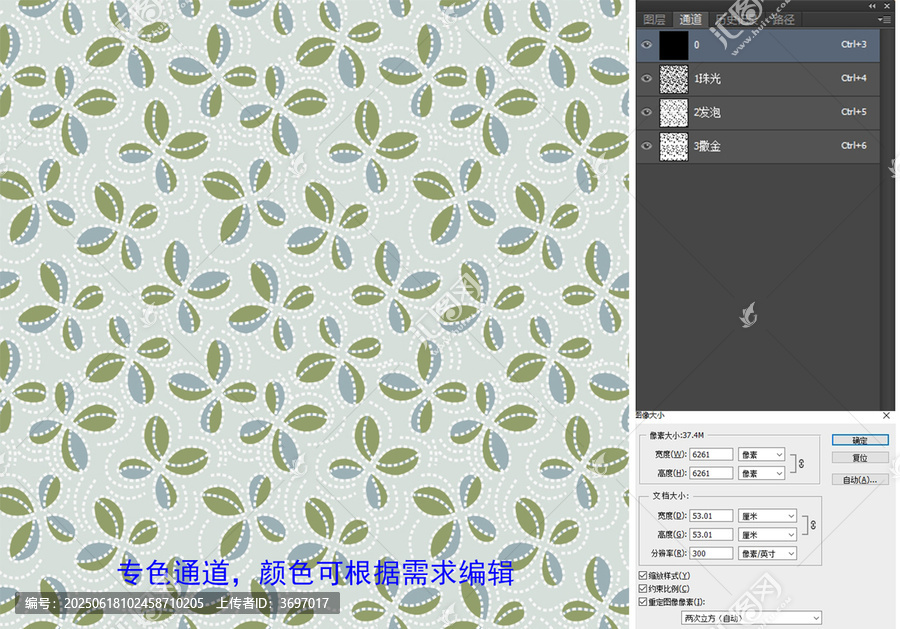Click the black thumbnail of channel 0
The image size is (900, 629).
(x=674, y=45)
